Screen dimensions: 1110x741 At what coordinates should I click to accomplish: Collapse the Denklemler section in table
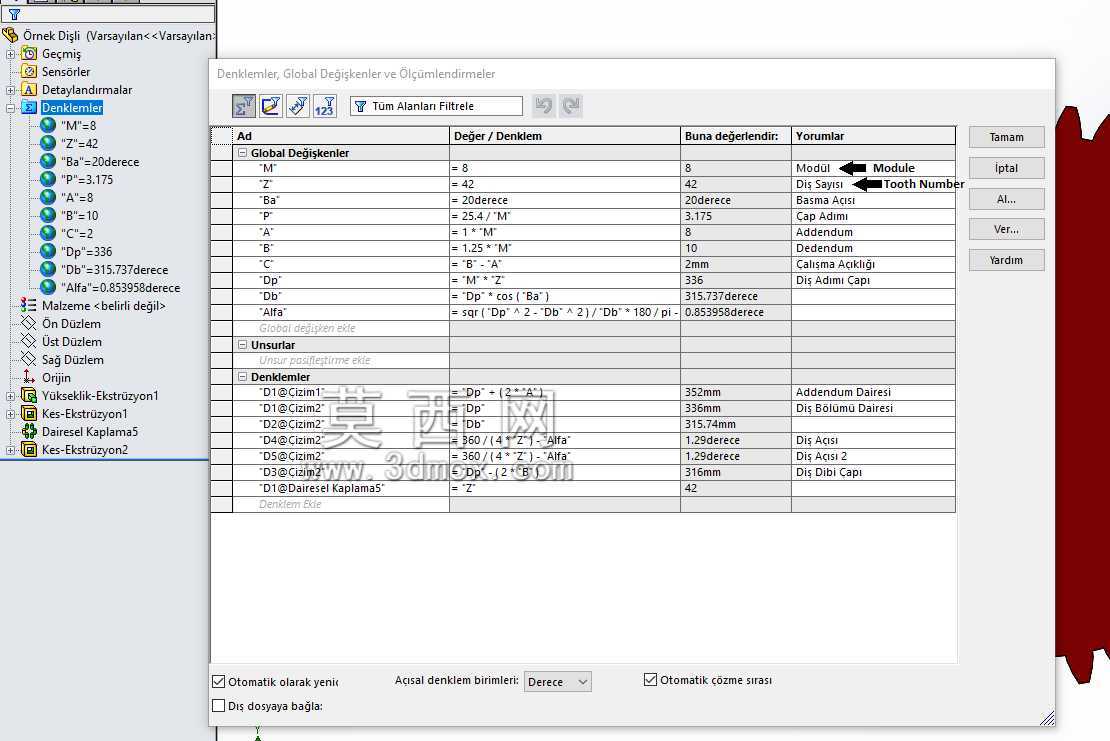click(243, 377)
